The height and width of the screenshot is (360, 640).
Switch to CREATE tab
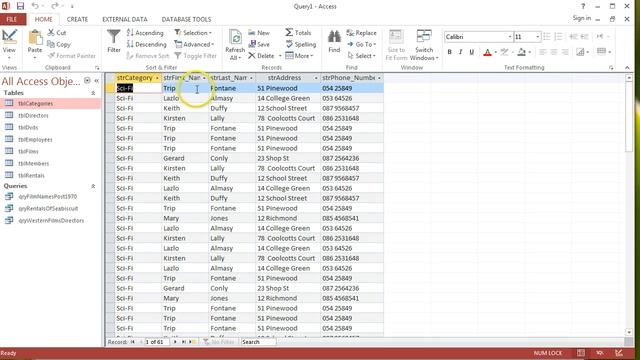pos(77,19)
